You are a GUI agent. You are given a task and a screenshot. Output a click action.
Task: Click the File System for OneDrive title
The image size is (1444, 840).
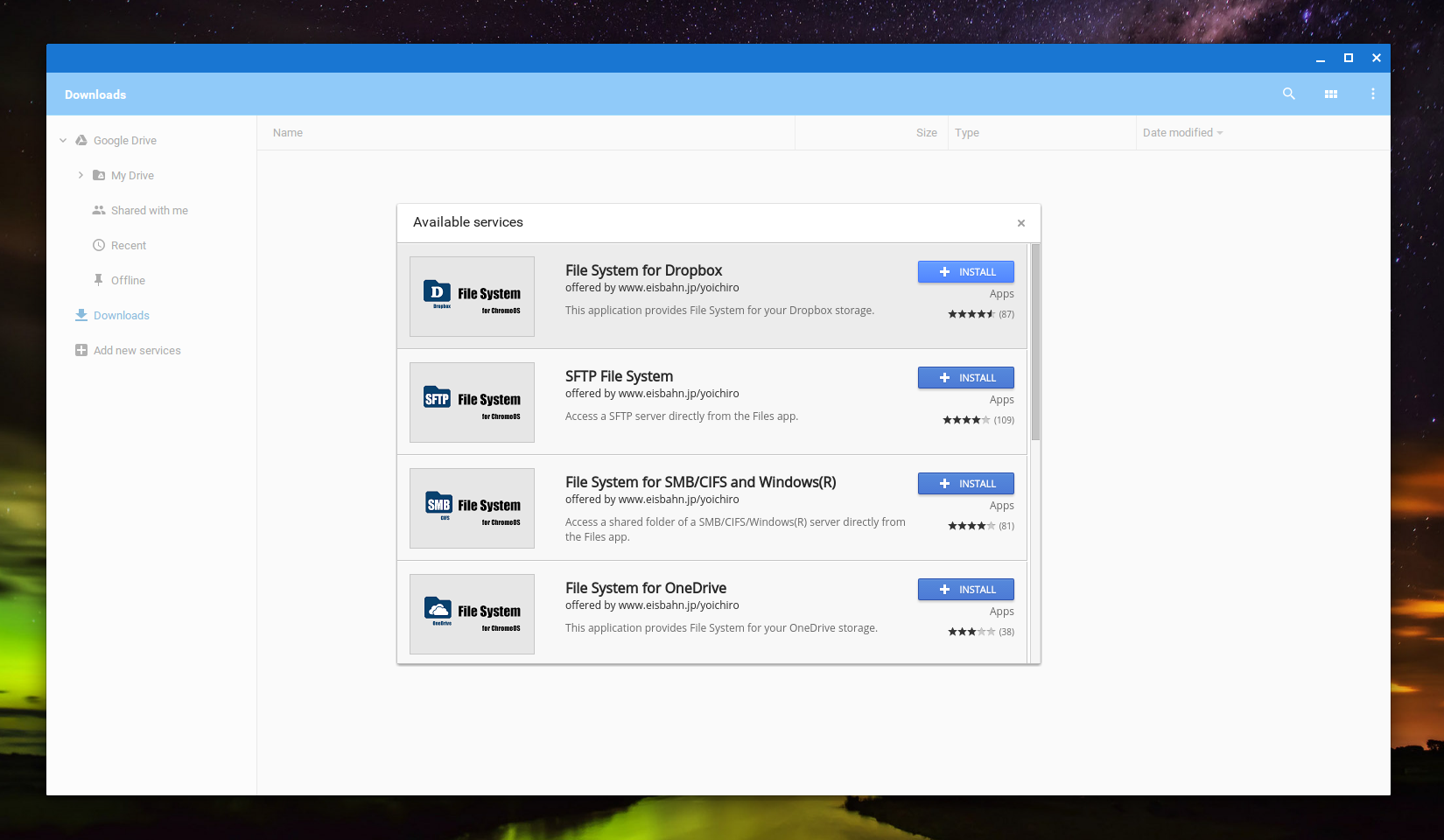pyautogui.click(x=646, y=588)
